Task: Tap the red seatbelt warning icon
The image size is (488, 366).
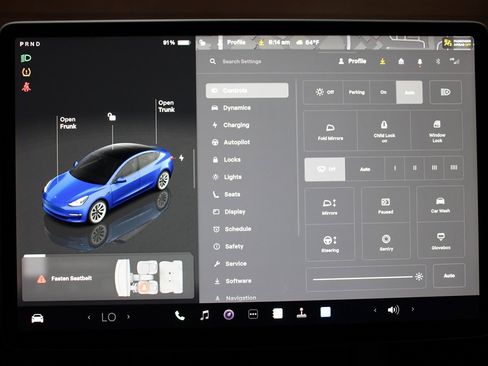Action: tap(26, 87)
